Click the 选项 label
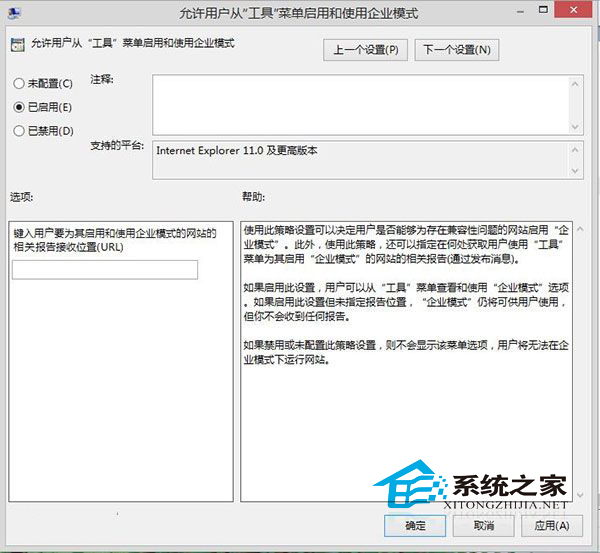Viewport: 600px width, 553px height. coord(21,197)
